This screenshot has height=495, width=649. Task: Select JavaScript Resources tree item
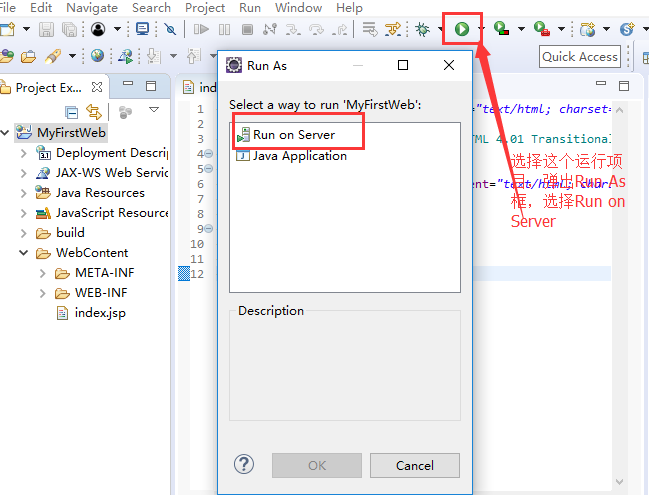(102, 213)
